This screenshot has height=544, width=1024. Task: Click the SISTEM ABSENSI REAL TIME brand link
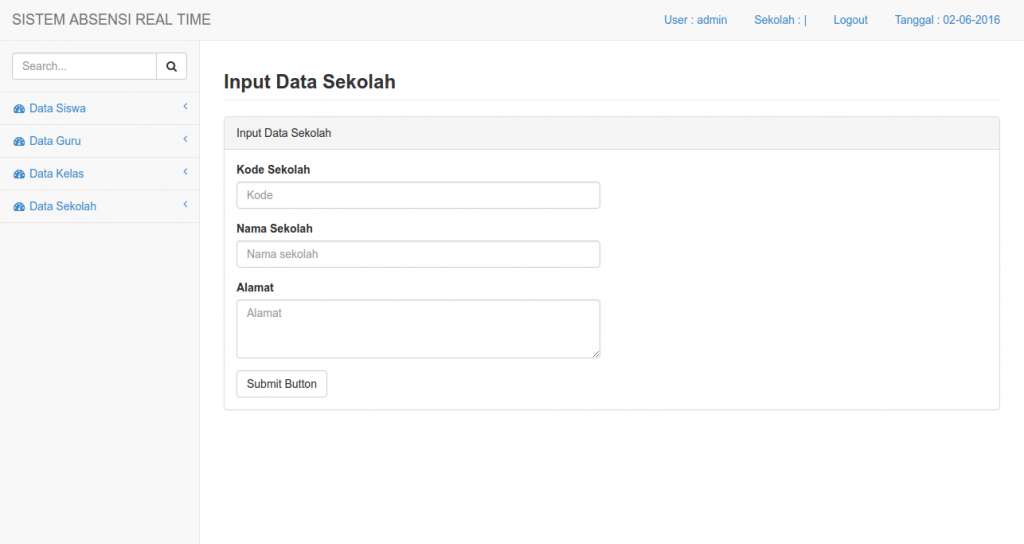(x=111, y=20)
